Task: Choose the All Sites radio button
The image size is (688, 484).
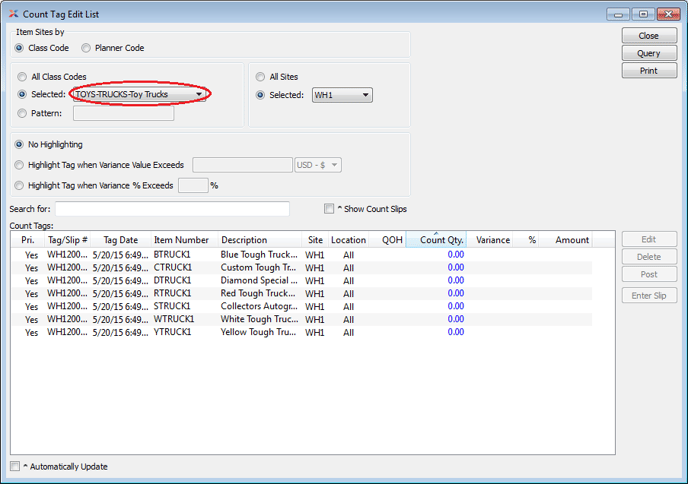Action: point(261,77)
